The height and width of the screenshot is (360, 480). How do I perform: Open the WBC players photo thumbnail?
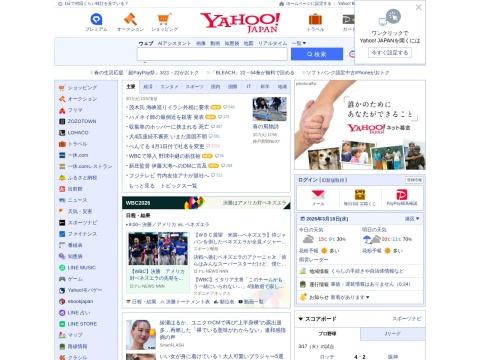158,249
